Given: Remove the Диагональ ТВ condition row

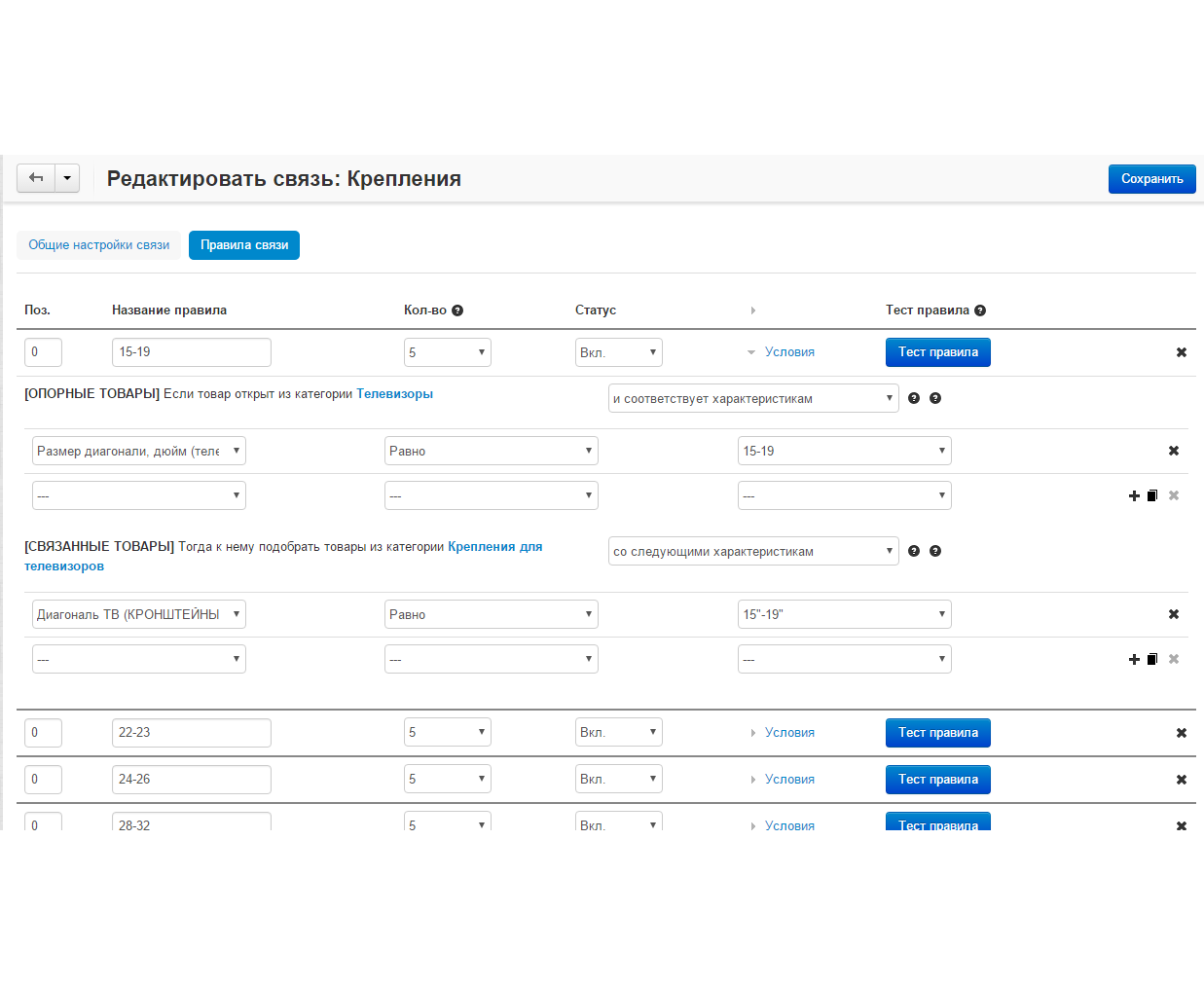Looking at the screenshot, I should pos(1173,614).
